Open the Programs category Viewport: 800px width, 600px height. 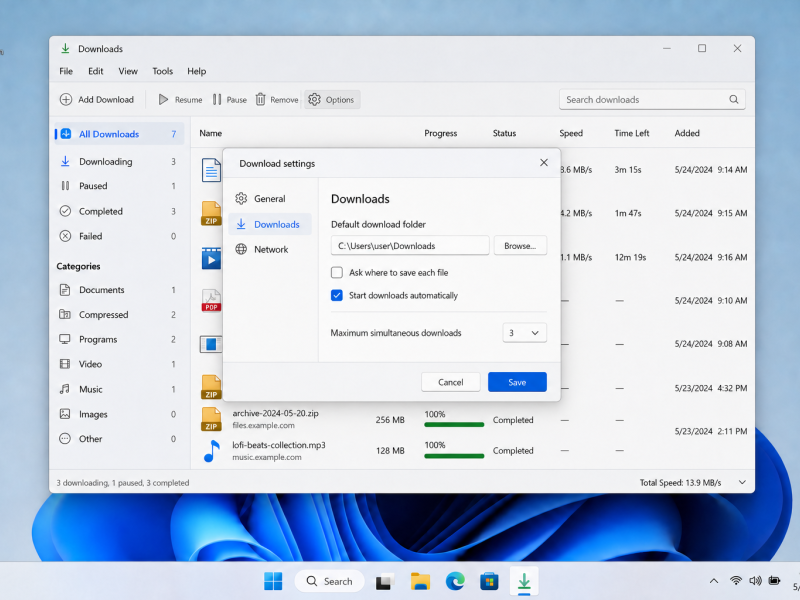coord(119,339)
